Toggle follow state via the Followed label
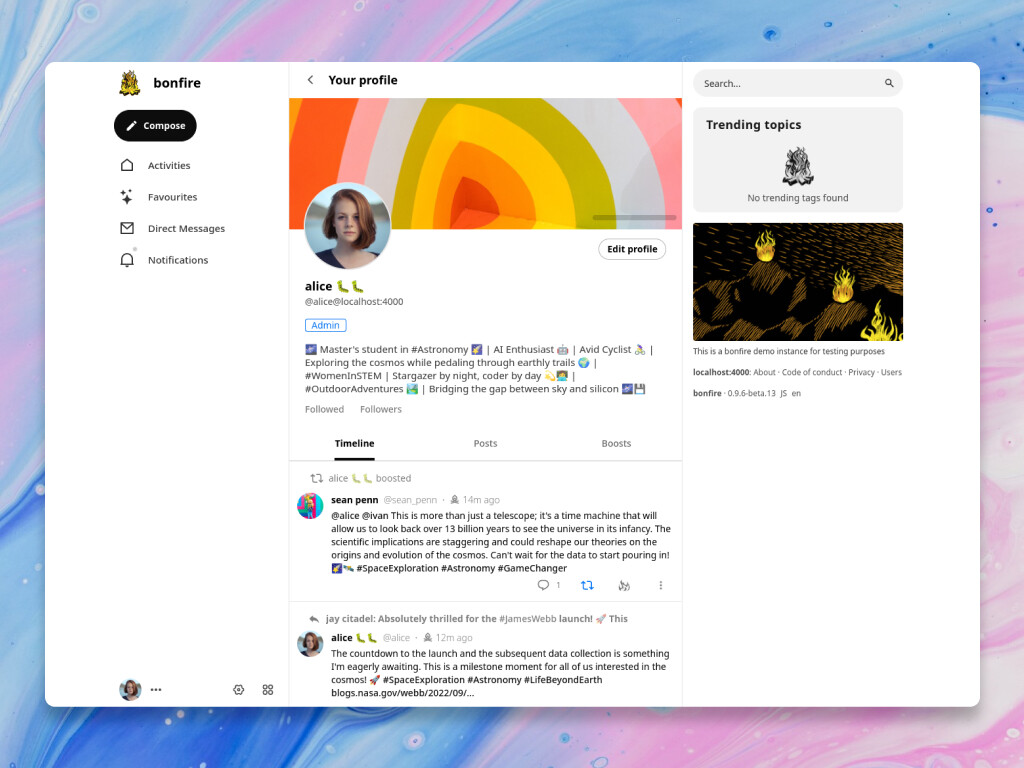Viewport: 1024px width, 768px height. click(x=324, y=409)
